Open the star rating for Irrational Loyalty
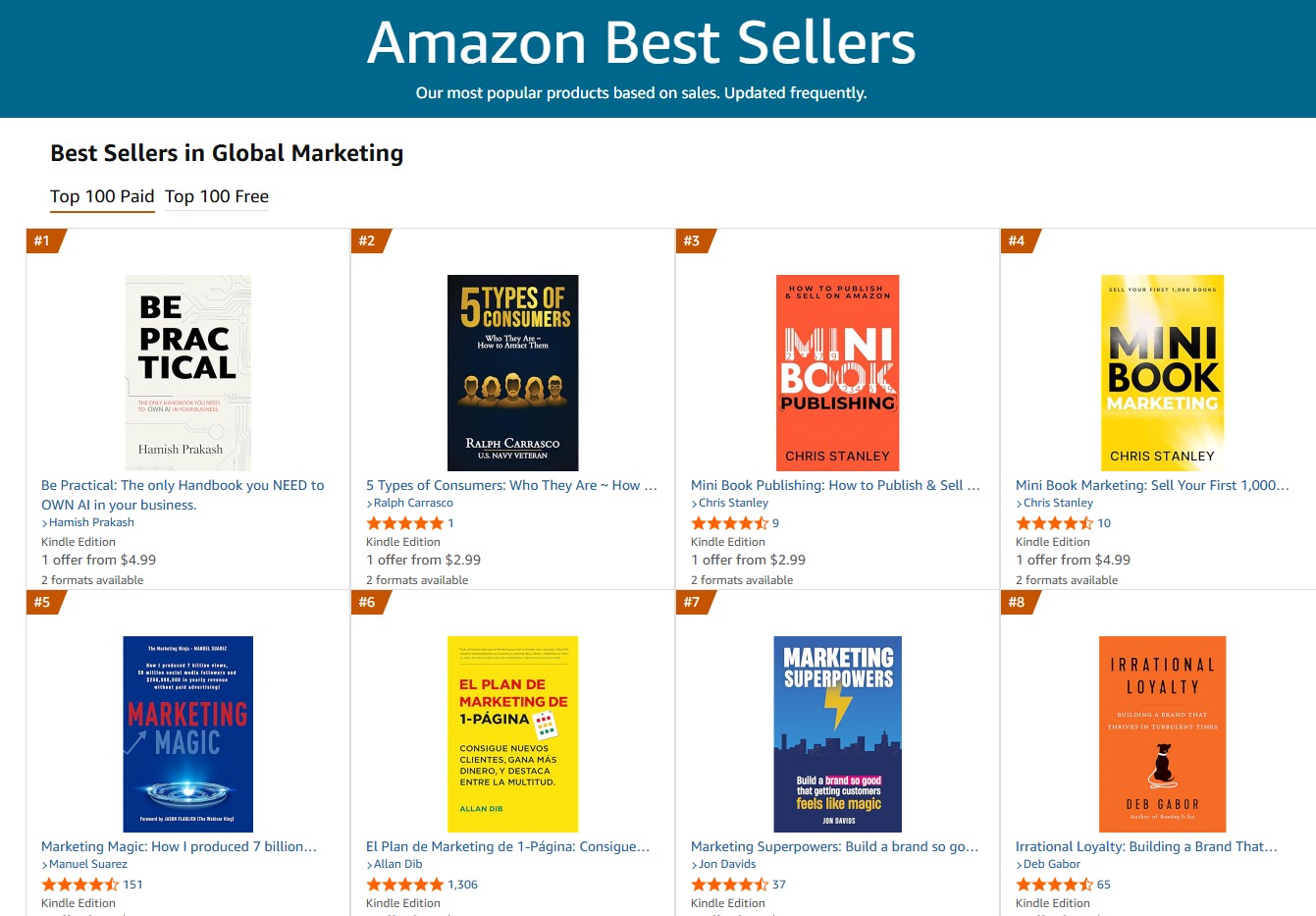This screenshot has width=1316, height=916. (x=1053, y=884)
